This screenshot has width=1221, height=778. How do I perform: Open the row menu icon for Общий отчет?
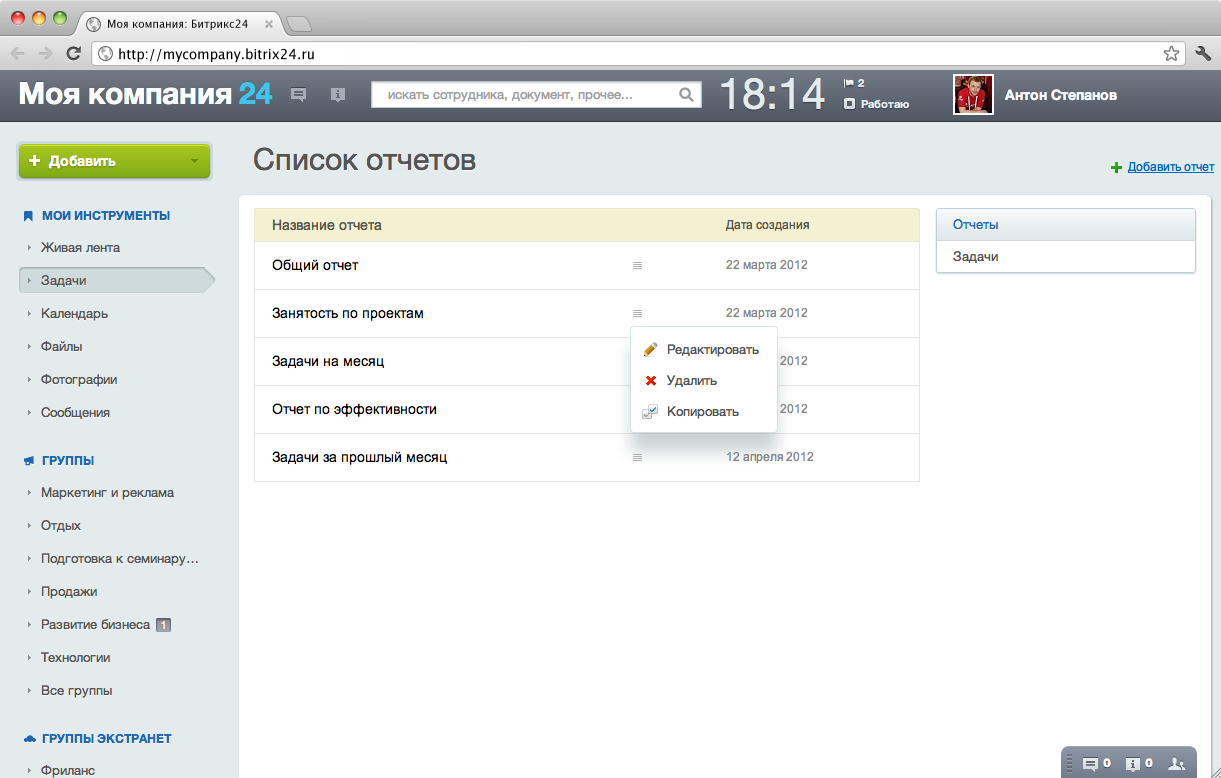click(637, 265)
